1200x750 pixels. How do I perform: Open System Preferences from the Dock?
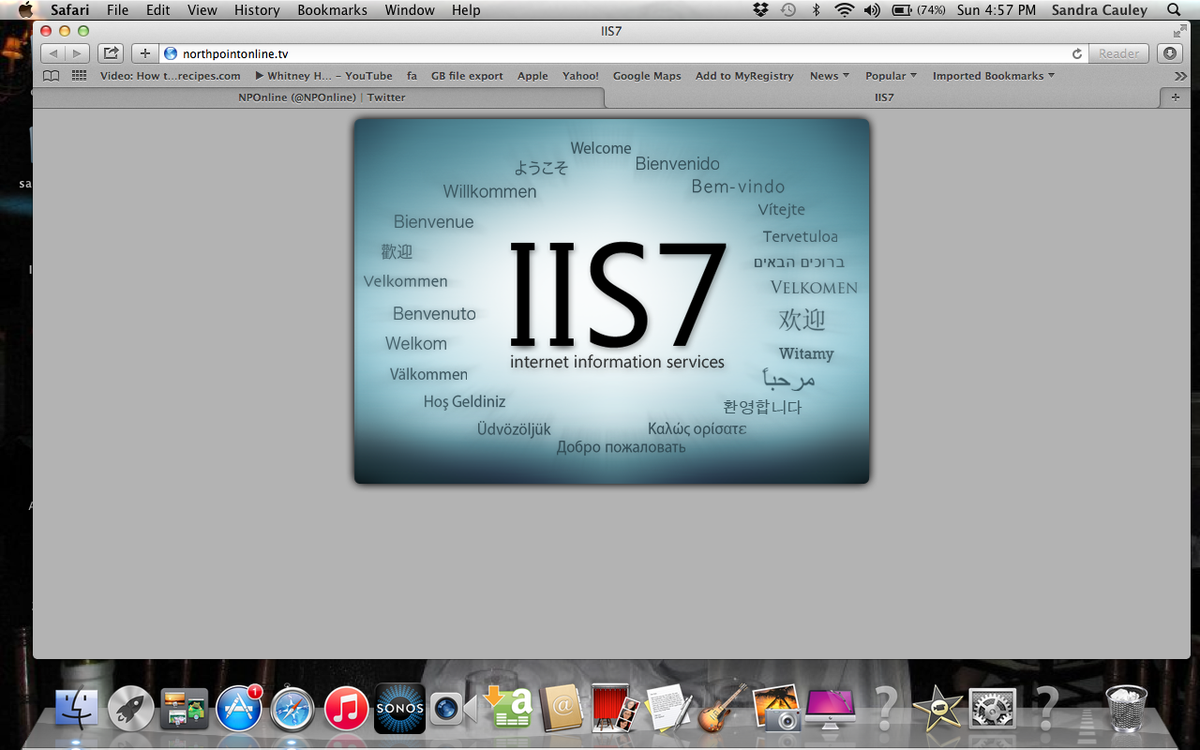(x=993, y=709)
